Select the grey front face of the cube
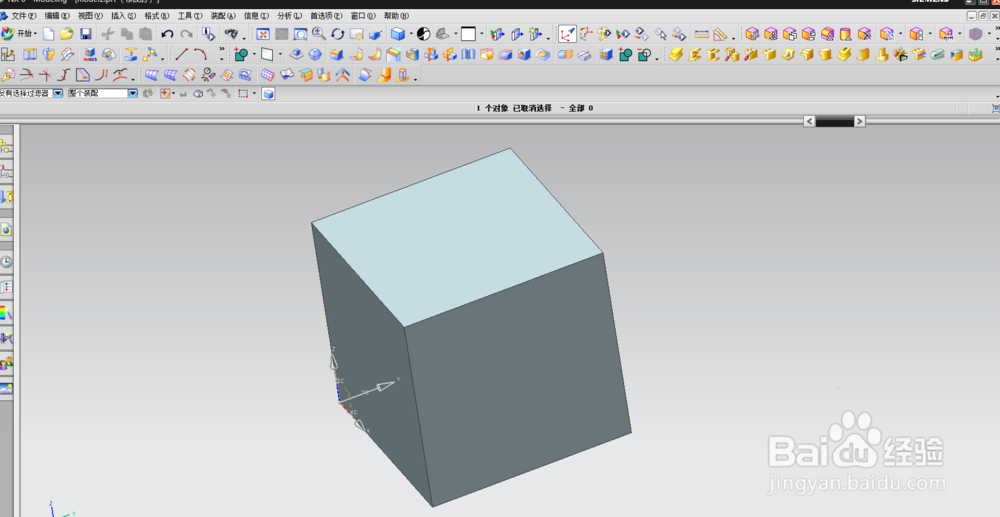The image size is (1000, 517). (517, 382)
